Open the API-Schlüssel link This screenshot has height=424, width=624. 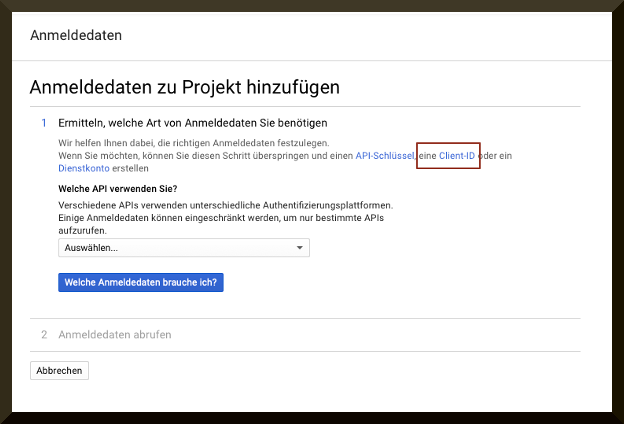pyautogui.click(x=384, y=156)
